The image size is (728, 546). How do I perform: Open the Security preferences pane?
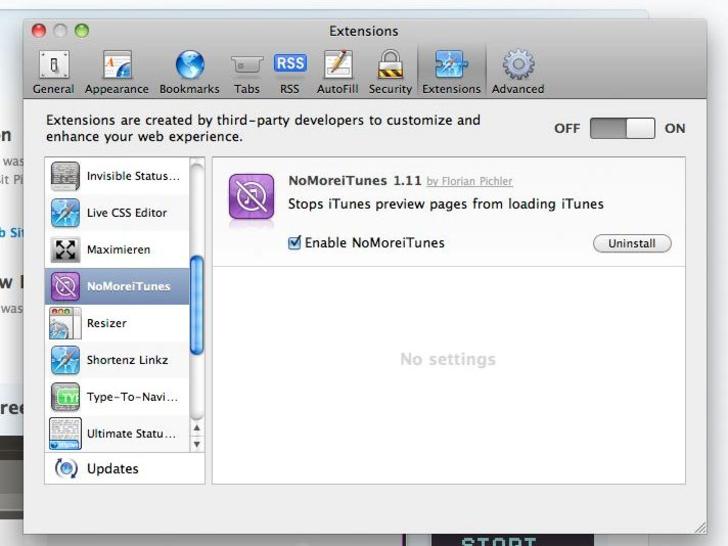(390, 72)
